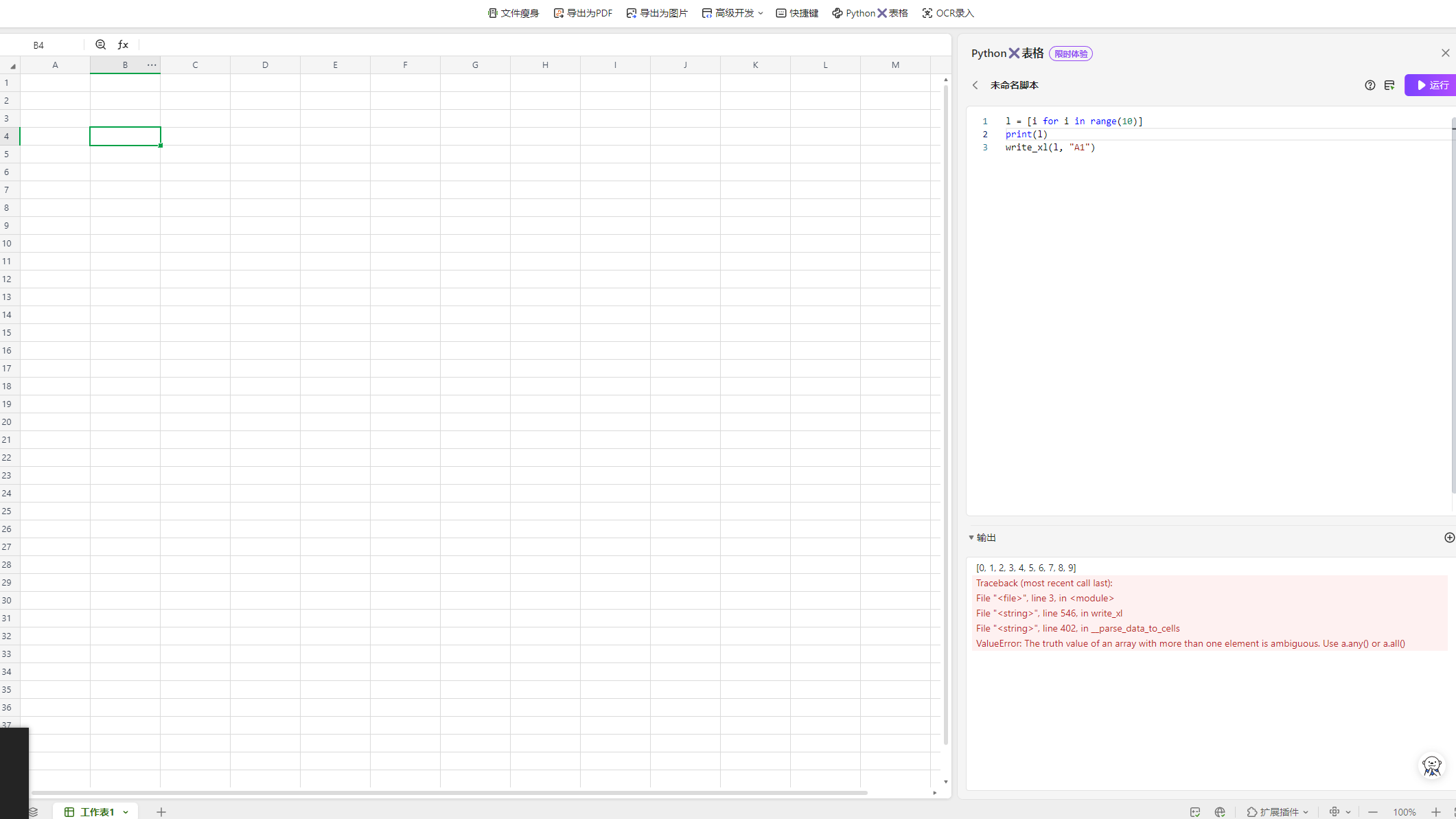
Task: Add a new sheet with plus button
Action: pos(161,812)
